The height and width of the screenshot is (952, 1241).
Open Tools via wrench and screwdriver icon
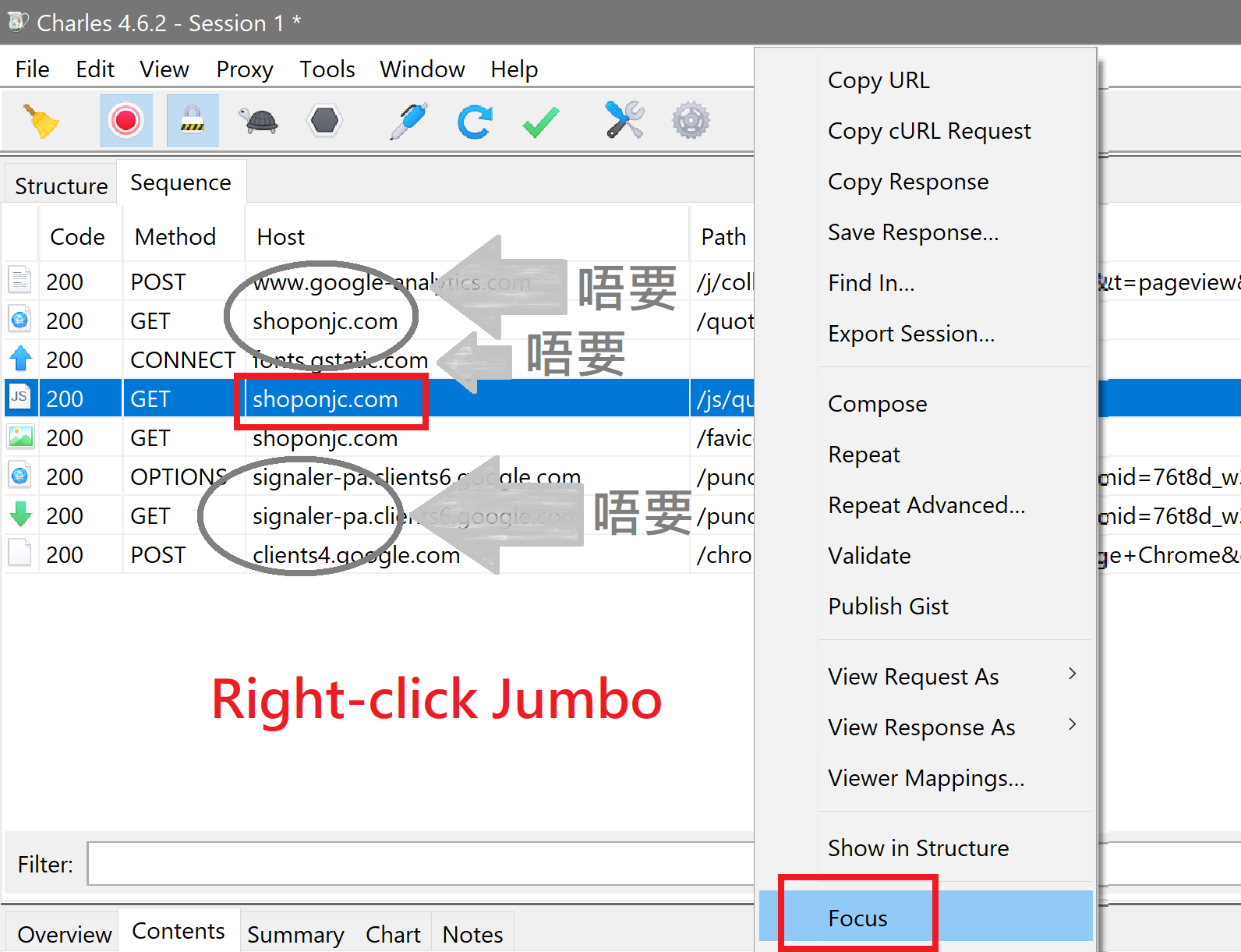tap(624, 121)
